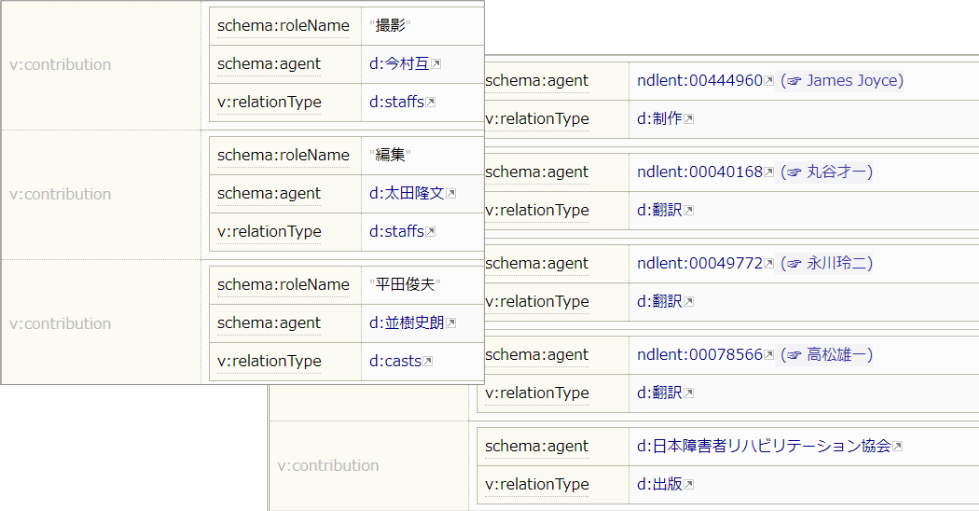Select the d:日本障害者リハビリテーション協会 link
The image size is (979, 511).
coord(763,446)
